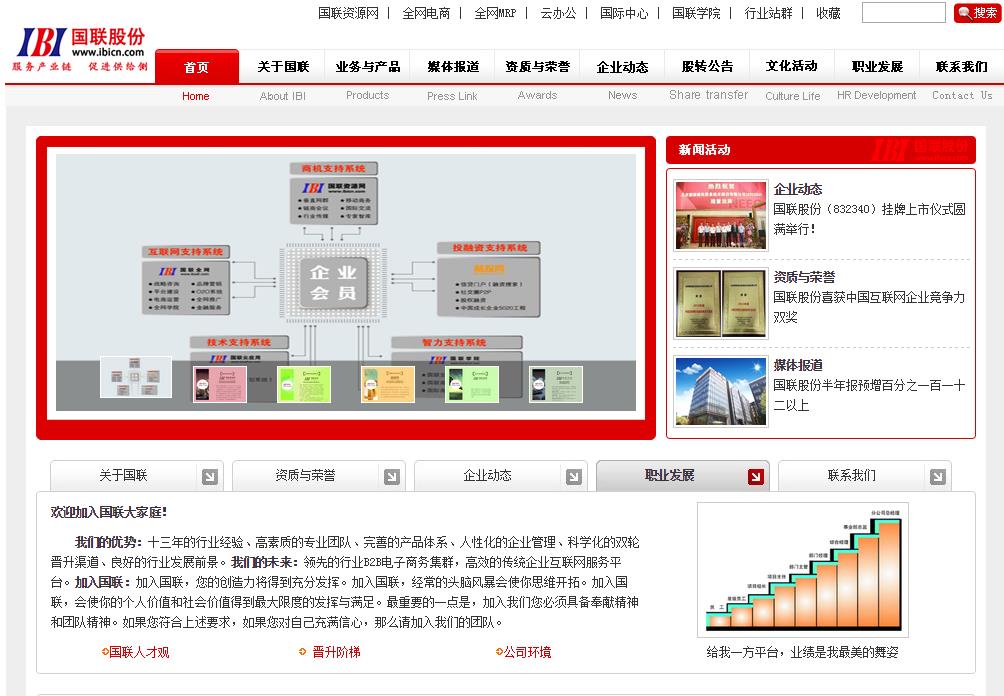Select 职业发展 in main navigation
1004x696 pixels.
click(877, 67)
